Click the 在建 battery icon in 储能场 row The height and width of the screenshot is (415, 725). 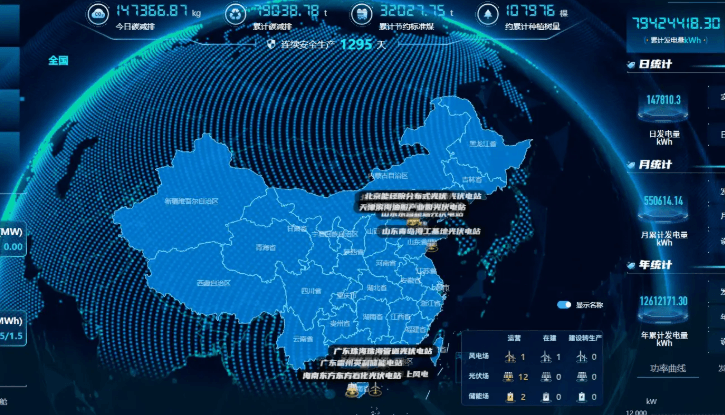(x=546, y=397)
